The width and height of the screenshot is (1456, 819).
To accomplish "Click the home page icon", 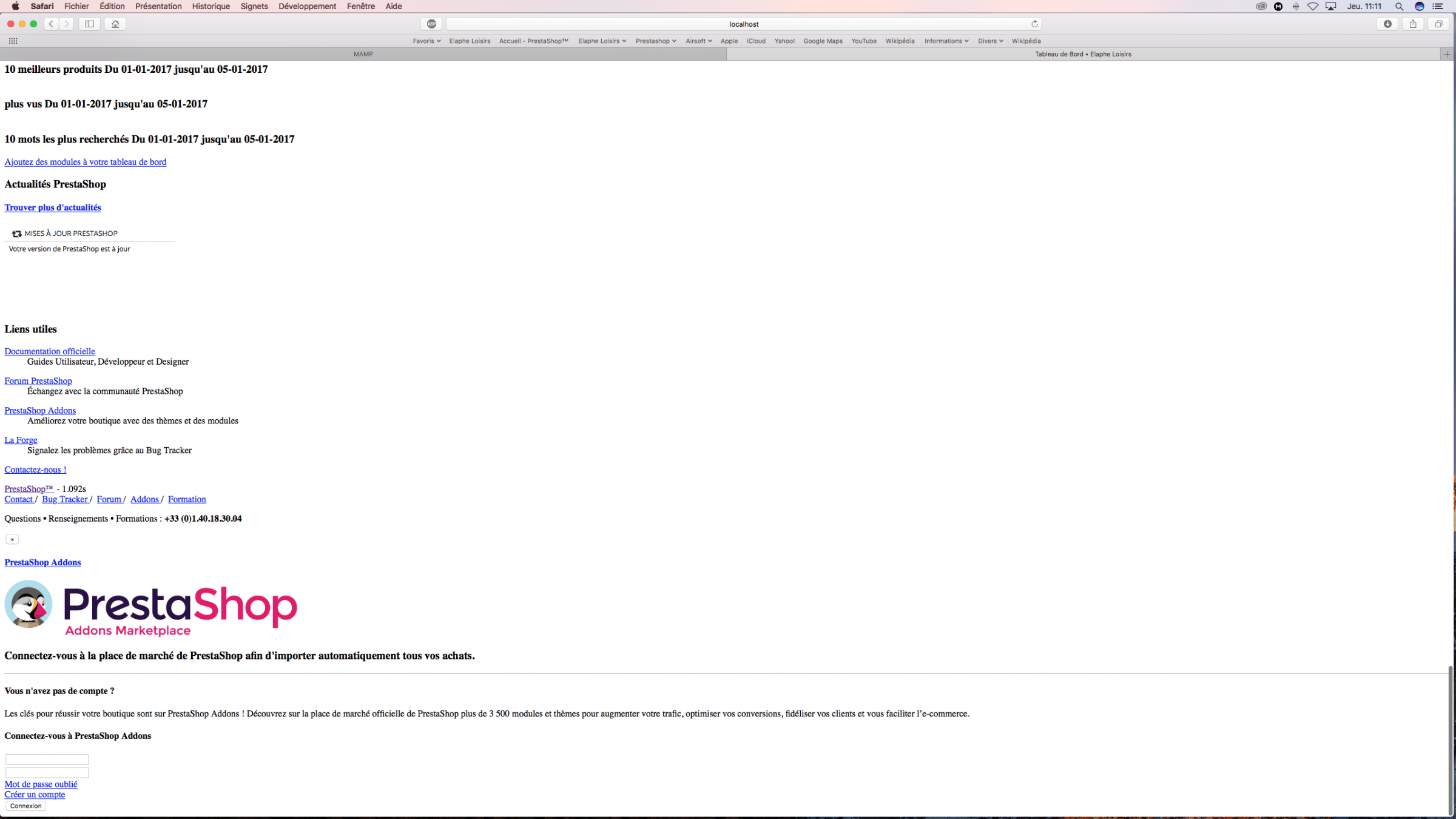I will (115, 24).
